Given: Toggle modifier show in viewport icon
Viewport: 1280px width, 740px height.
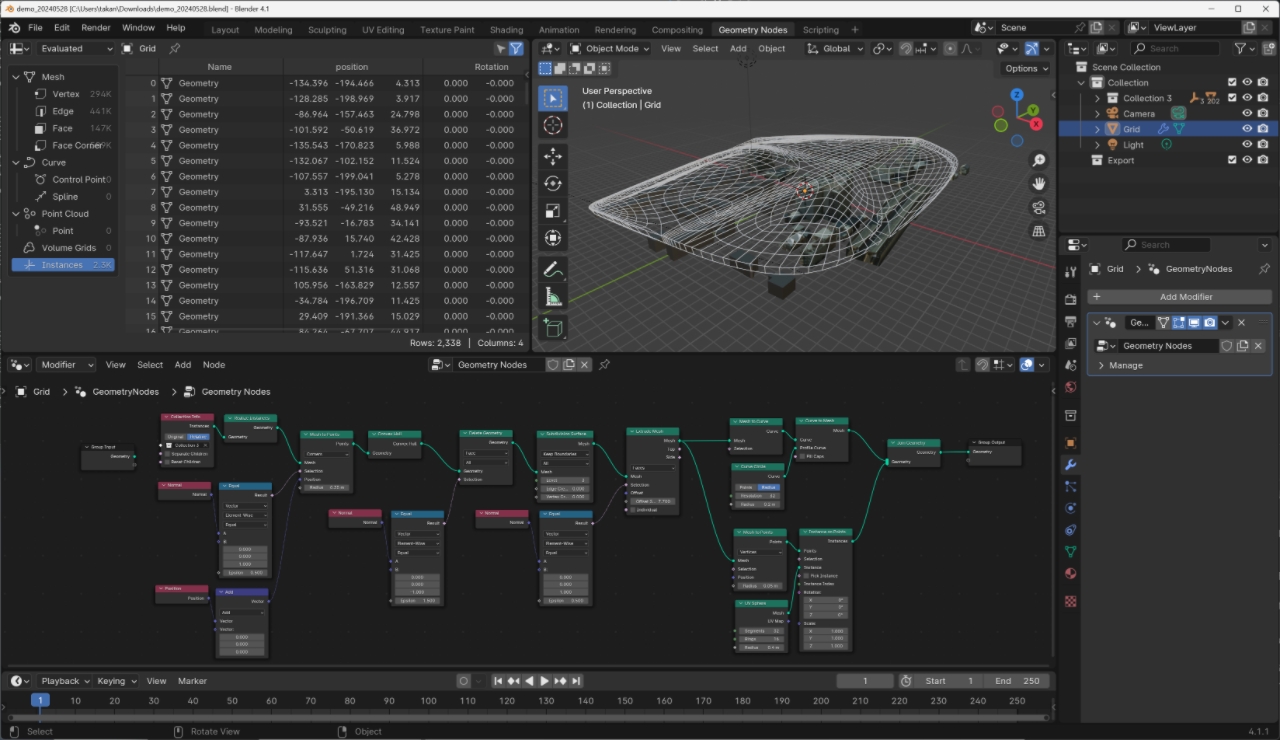Looking at the screenshot, I should [x=1194, y=323].
